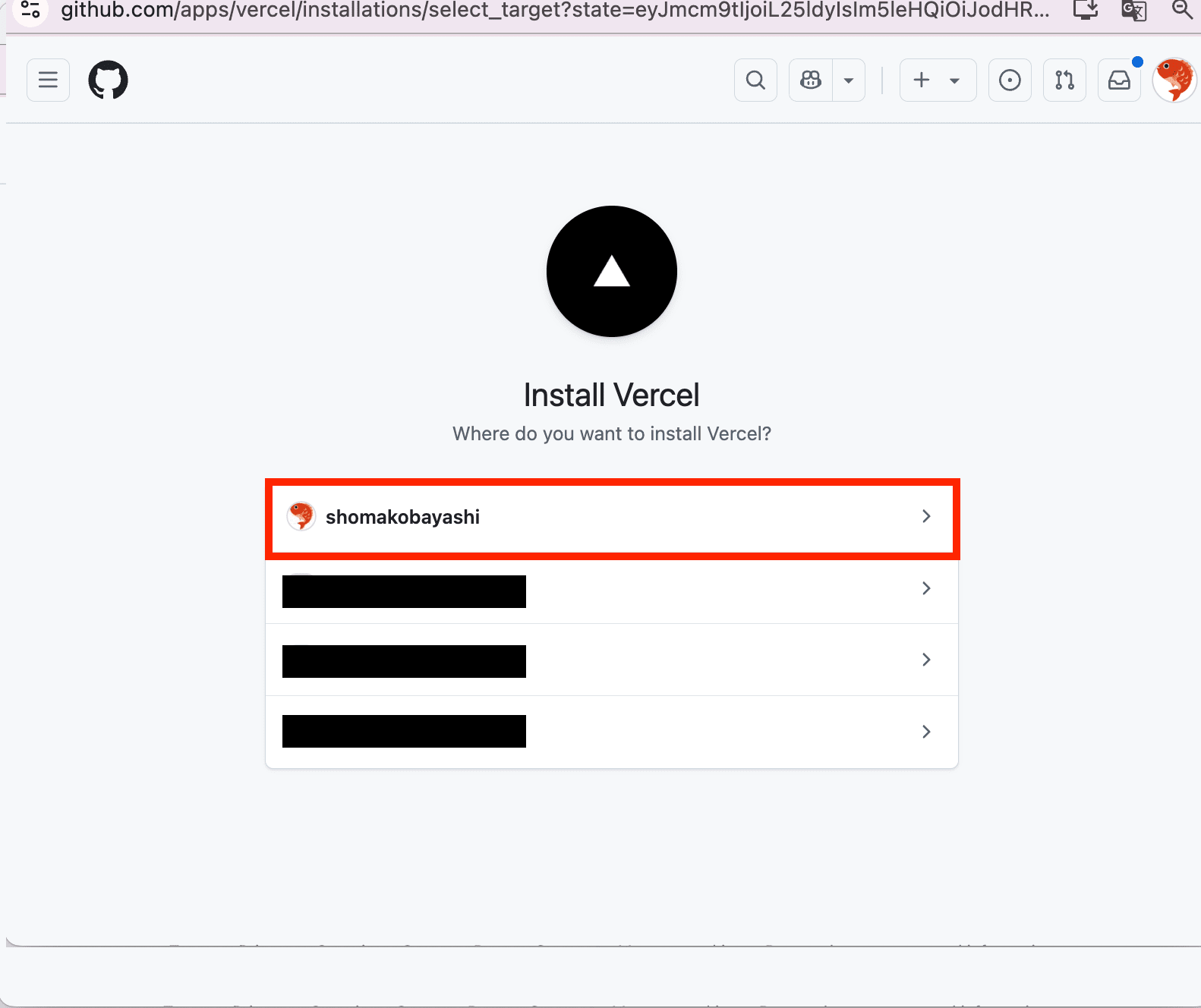Open the Issues icon in header
Screen dimensions: 1201x1008
[x=1010, y=80]
